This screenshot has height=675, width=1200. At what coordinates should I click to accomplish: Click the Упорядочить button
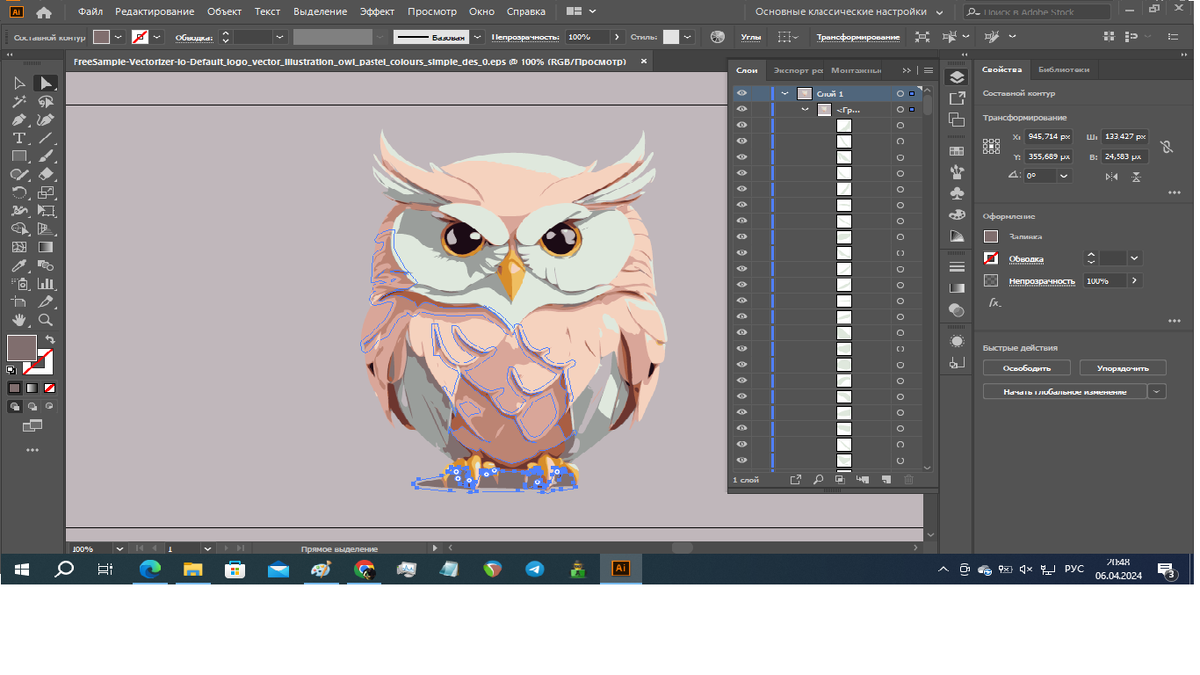click(1123, 368)
